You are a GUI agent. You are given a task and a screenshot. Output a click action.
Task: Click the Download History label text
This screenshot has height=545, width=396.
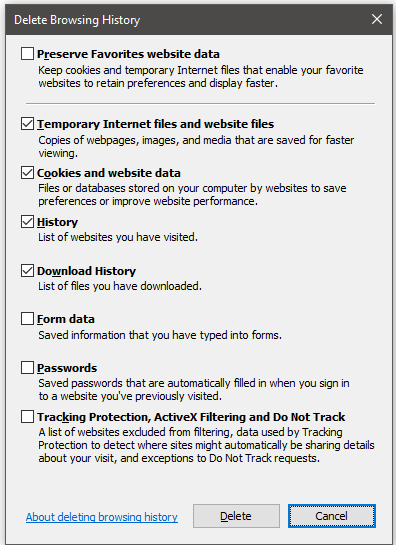[87, 271]
